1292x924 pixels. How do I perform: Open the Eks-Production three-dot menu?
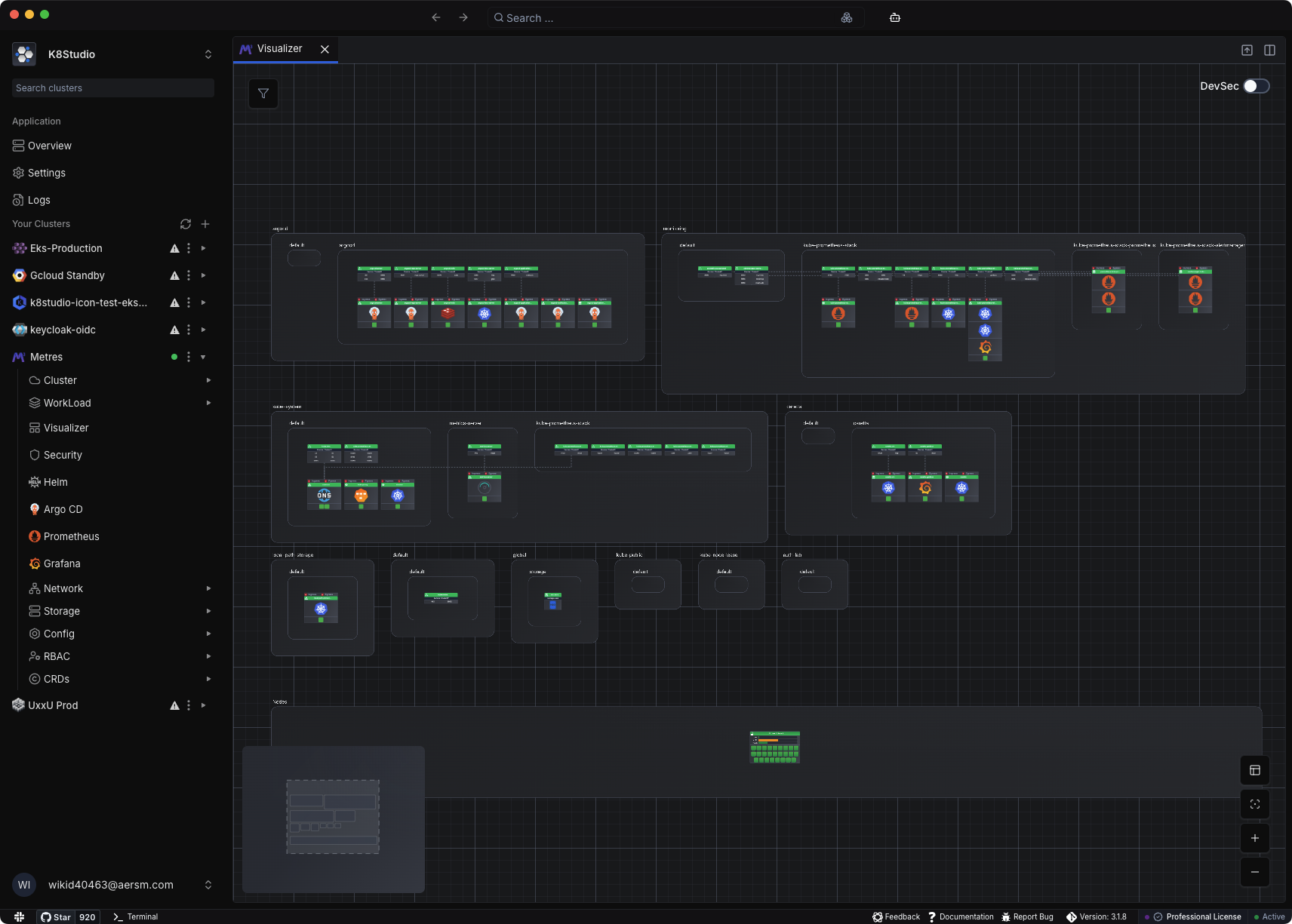189,248
